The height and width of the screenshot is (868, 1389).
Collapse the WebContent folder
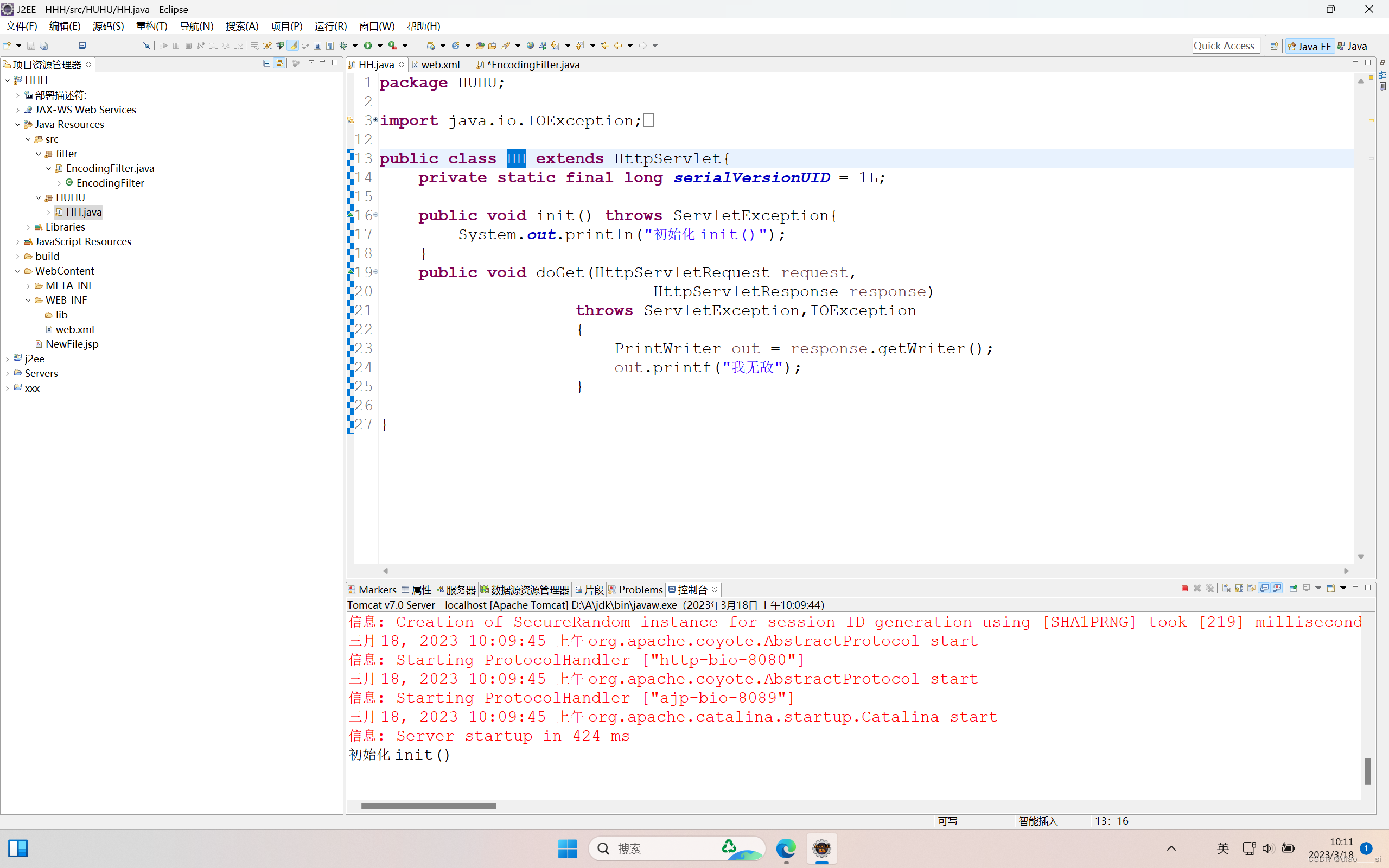pyautogui.click(x=18, y=271)
